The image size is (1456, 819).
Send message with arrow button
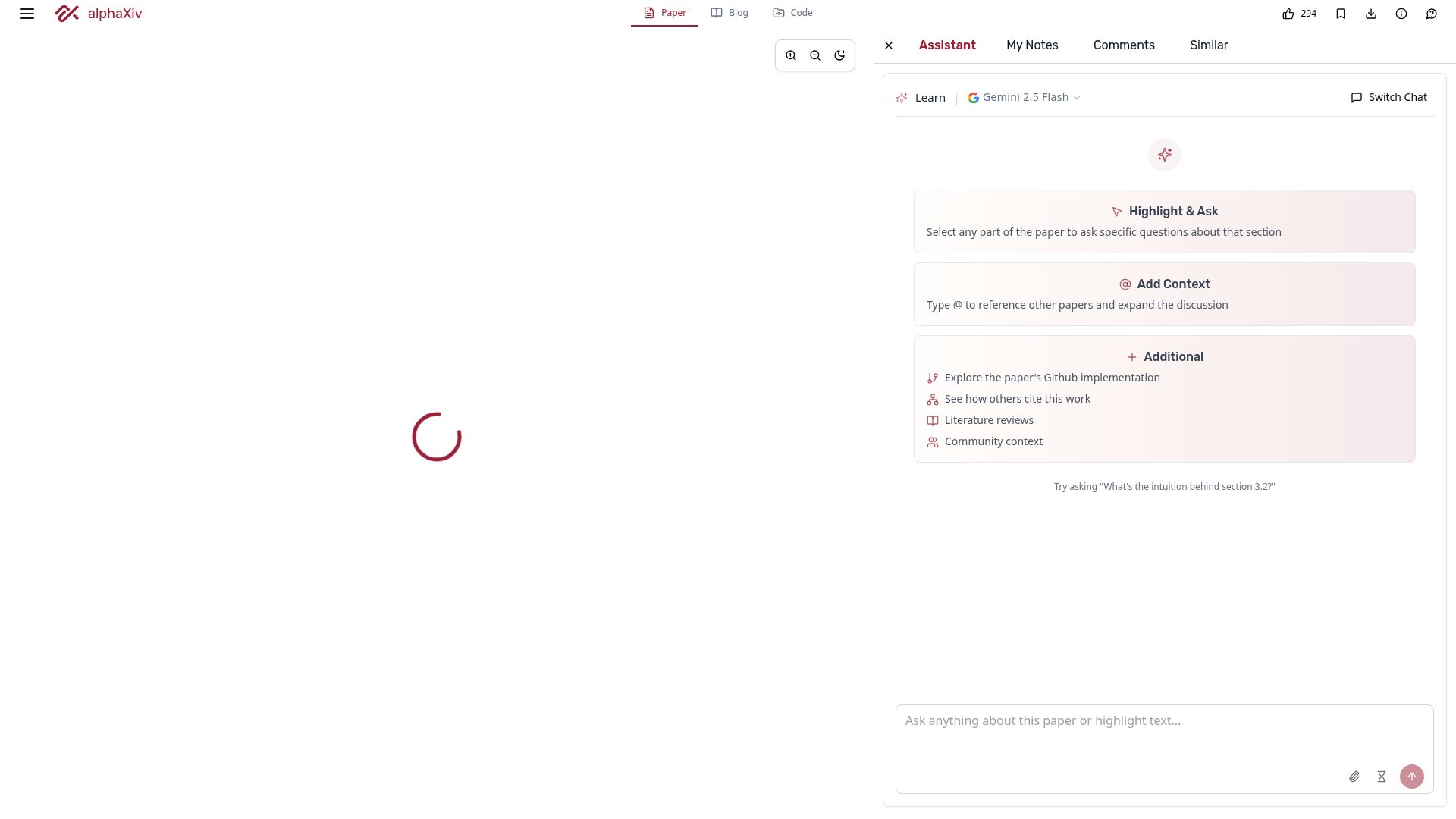pyautogui.click(x=1412, y=777)
